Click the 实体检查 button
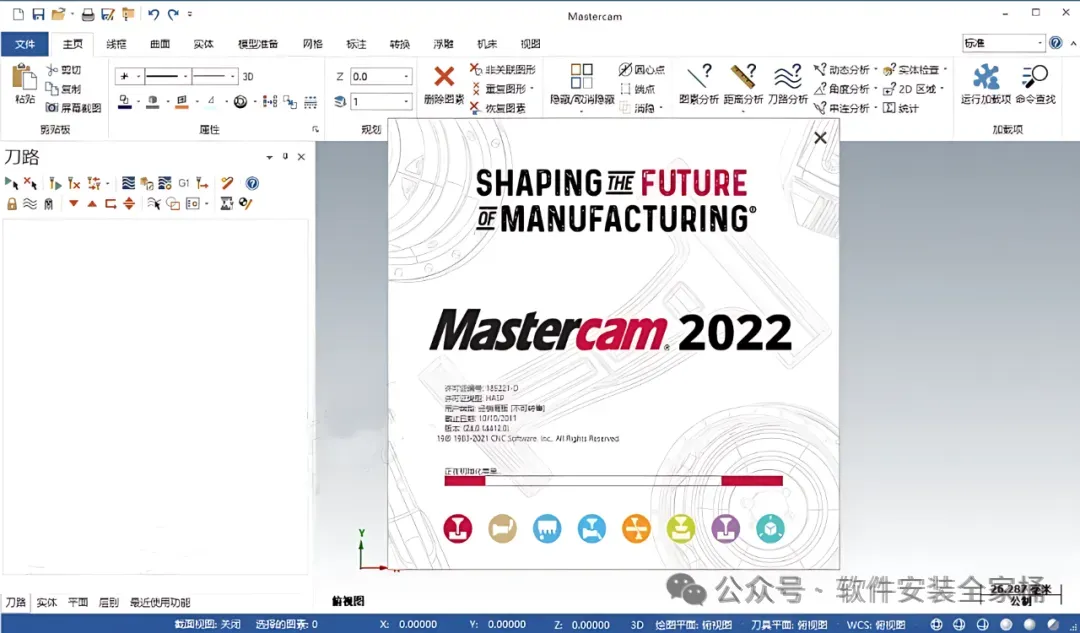The width and height of the screenshot is (1080, 633). (911, 70)
